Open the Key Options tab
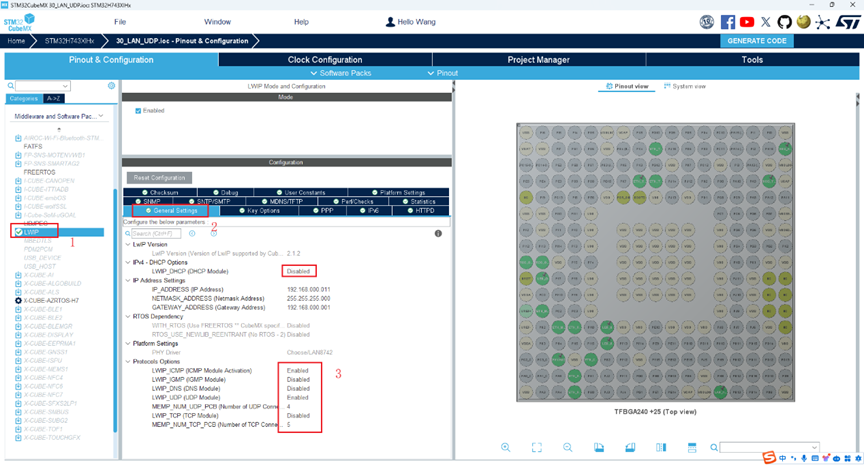The height and width of the screenshot is (465, 864). point(259,210)
